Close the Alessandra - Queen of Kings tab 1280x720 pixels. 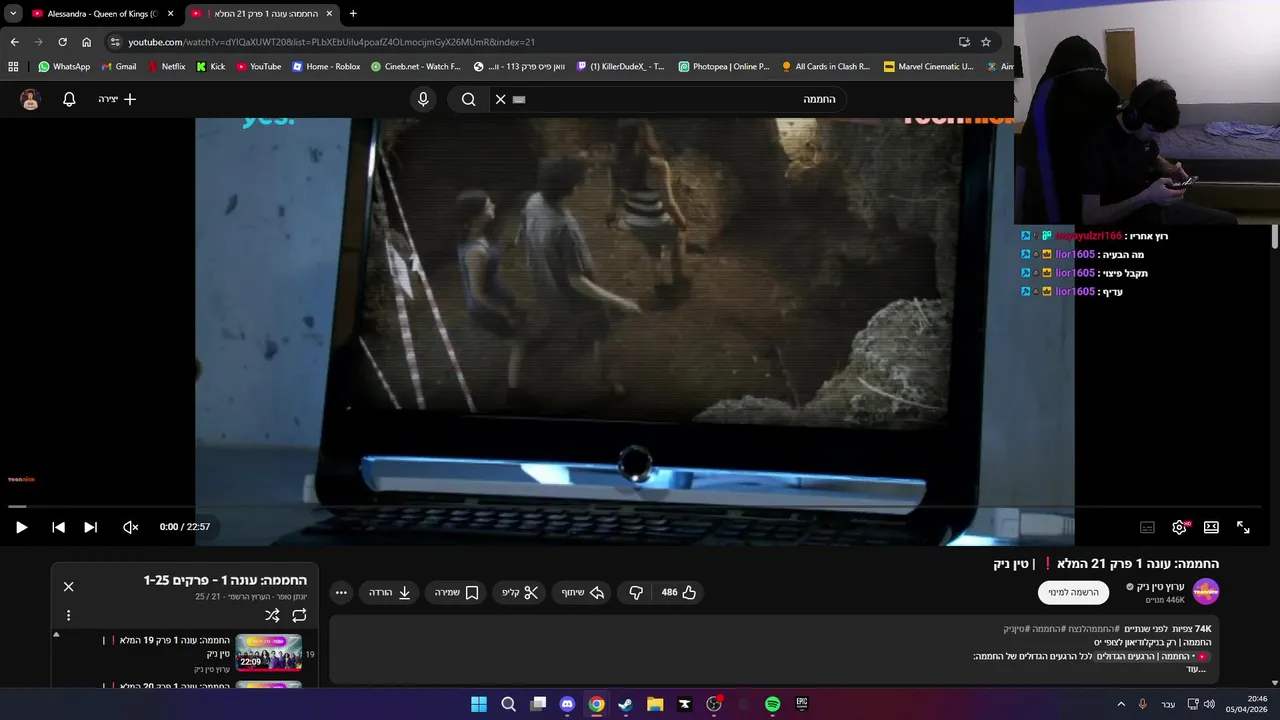coord(170,14)
